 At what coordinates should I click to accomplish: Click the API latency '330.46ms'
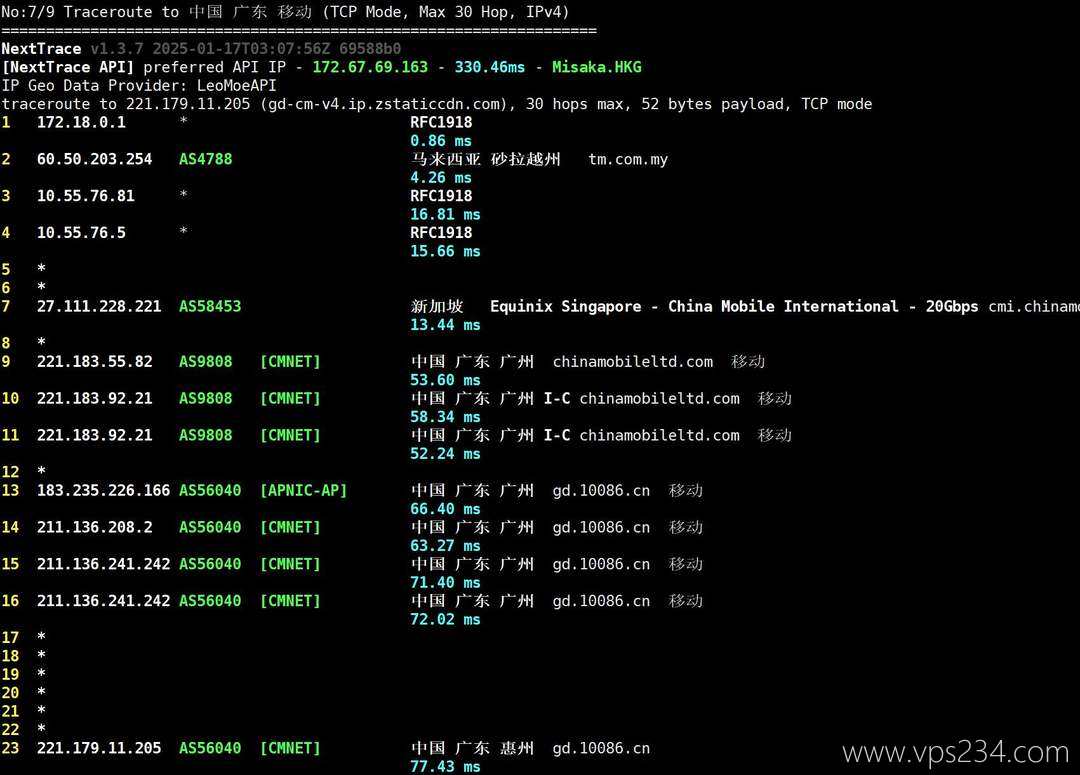pos(489,67)
